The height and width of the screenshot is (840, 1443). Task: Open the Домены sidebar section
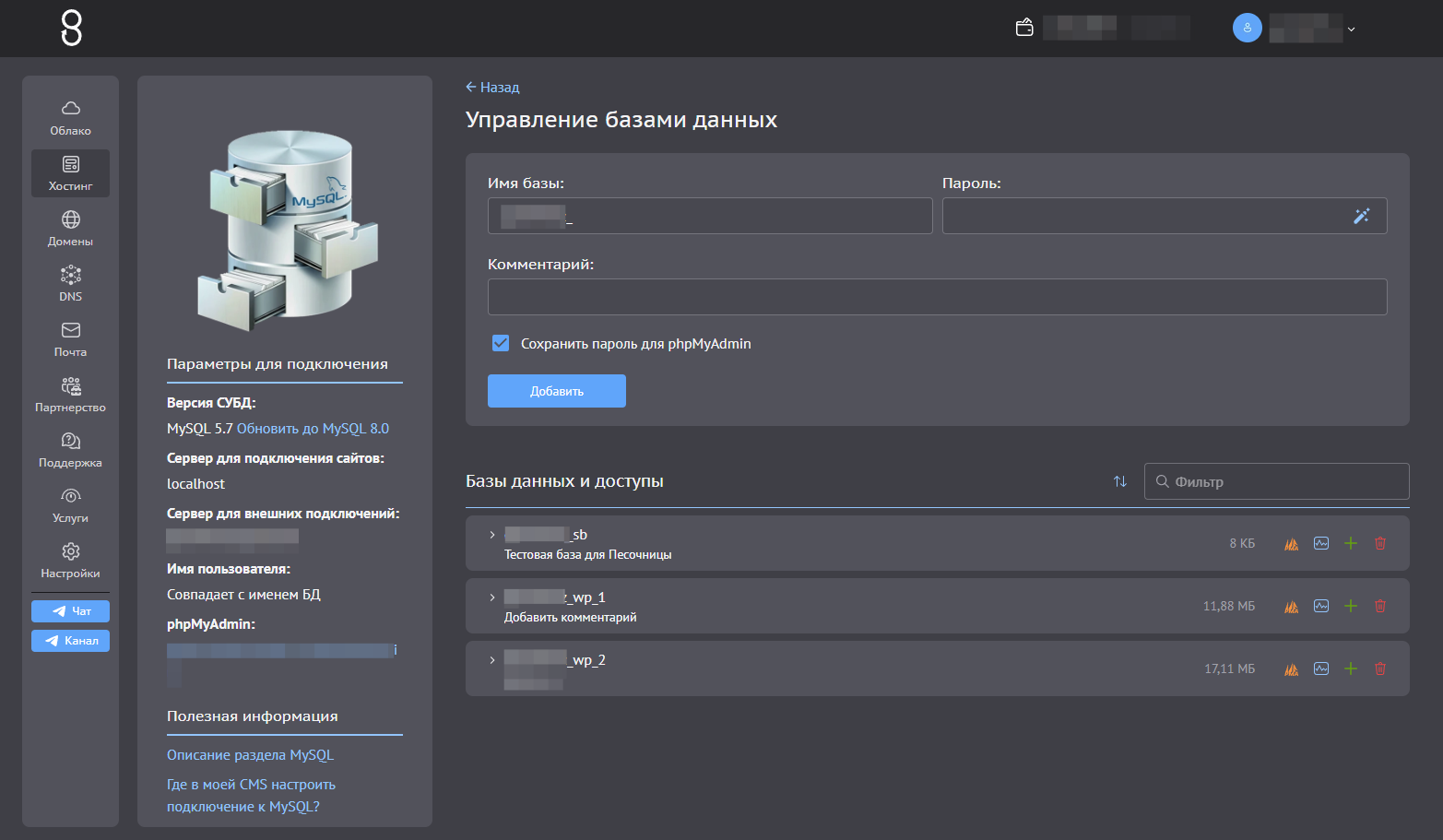click(x=71, y=229)
